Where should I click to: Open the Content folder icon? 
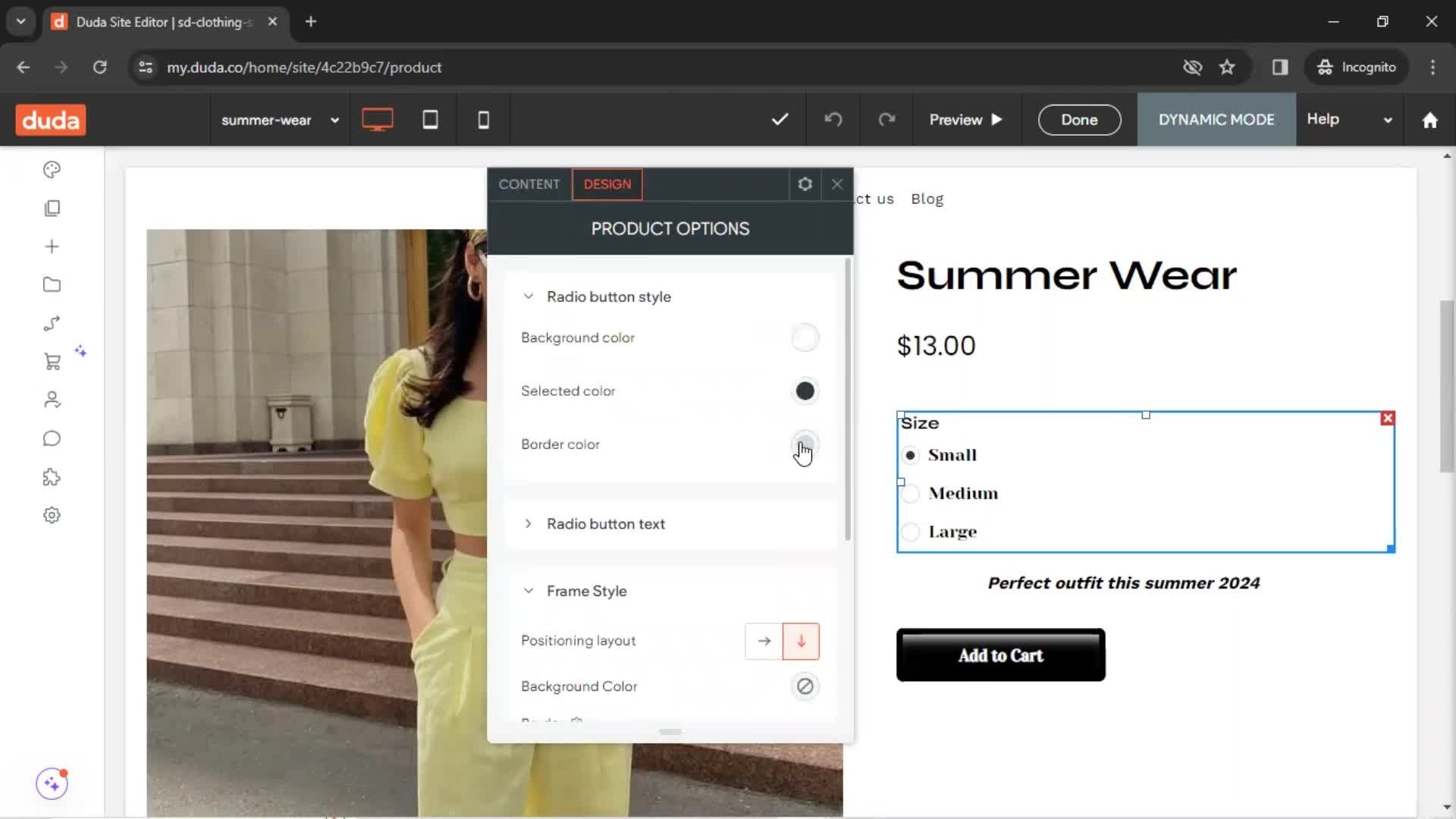pos(52,284)
